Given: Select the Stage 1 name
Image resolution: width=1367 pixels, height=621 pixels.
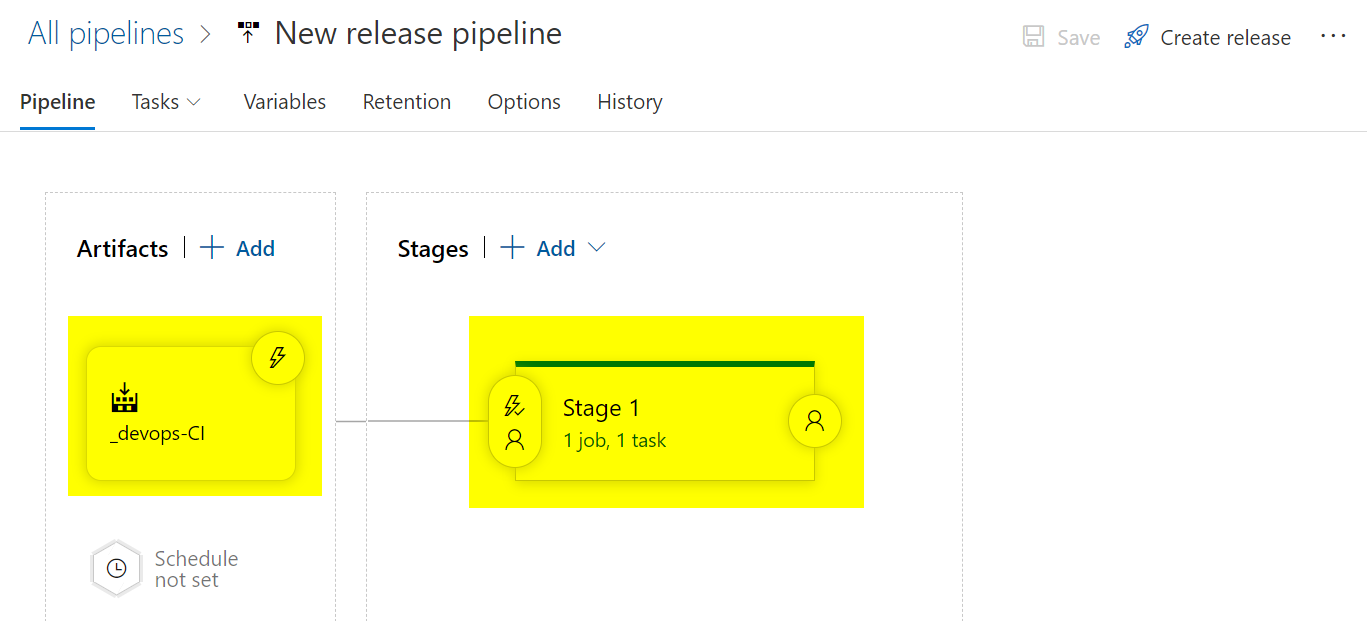Looking at the screenshot, I should (x=601, y=408).
